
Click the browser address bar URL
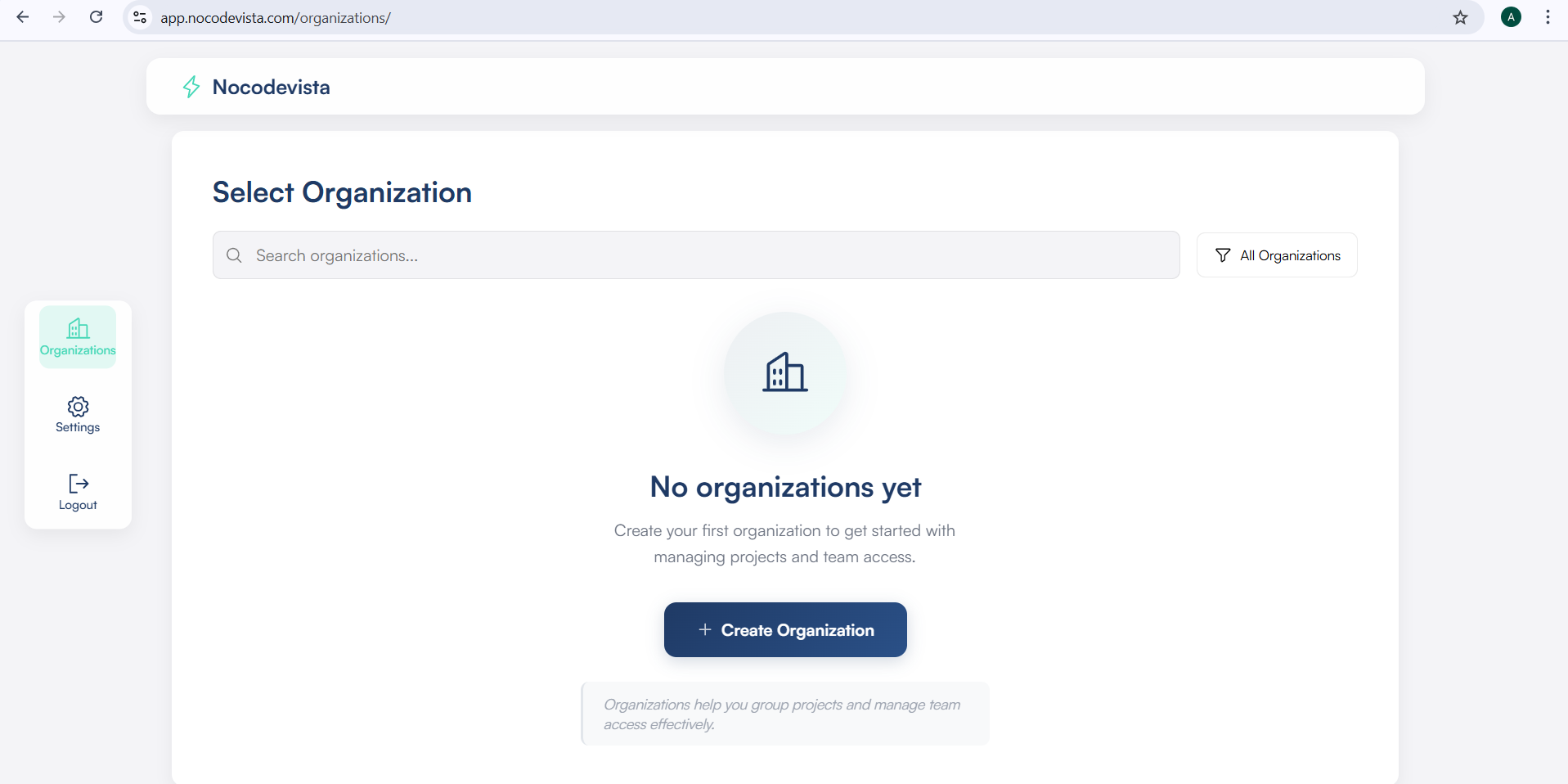pyautogui.click(x=275, y=18)
